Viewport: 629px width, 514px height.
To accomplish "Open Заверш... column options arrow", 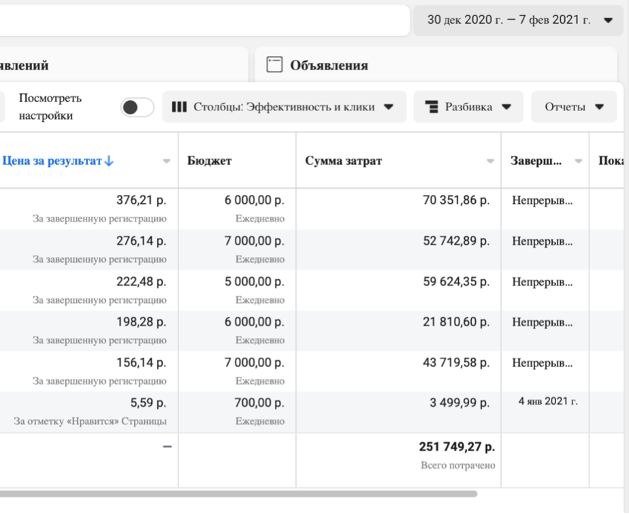I will pyautogui.click(x=579, y=161).
